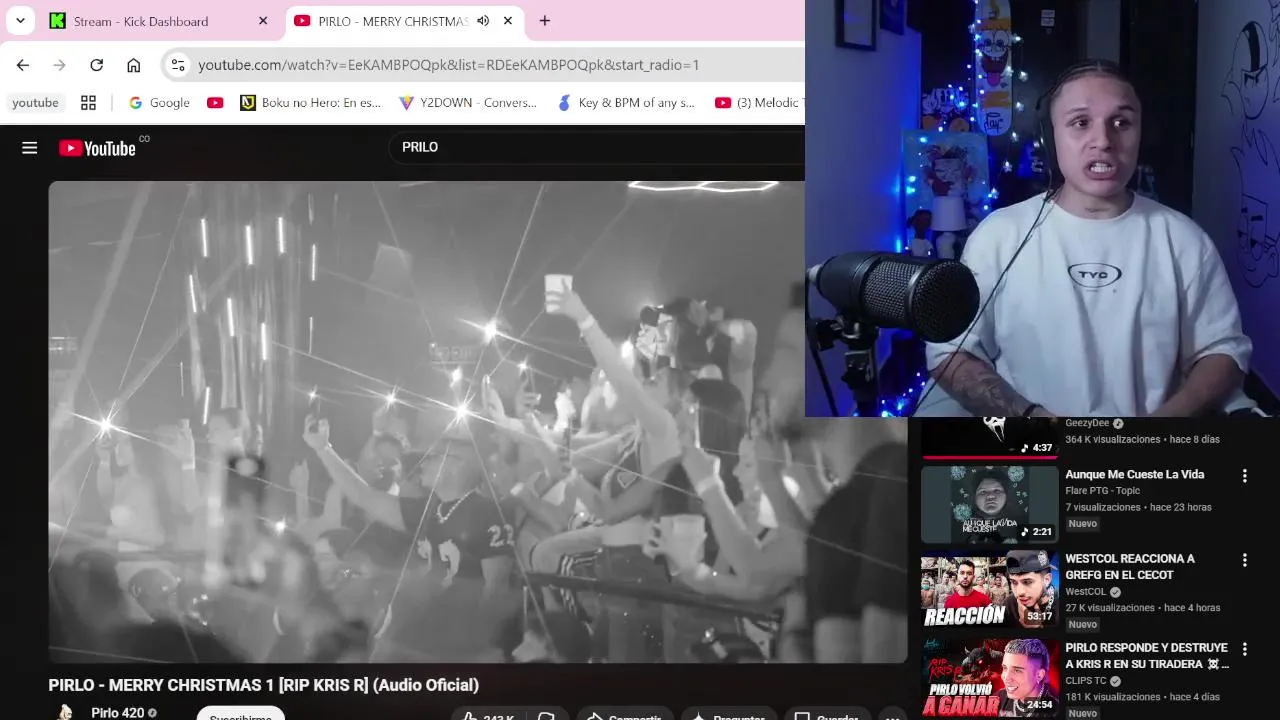This screenshot has width=1280, height=720.
Task: View site information icon in address bar
Action: coord(178,65)
